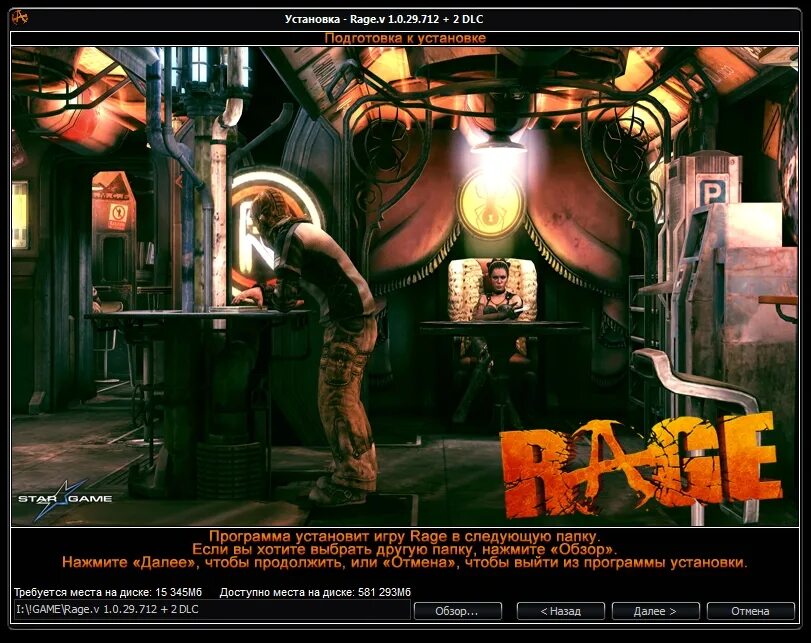
Task: Click the line mentioning «Далее» and «Отмена»
Action: [x=405, y=562]
